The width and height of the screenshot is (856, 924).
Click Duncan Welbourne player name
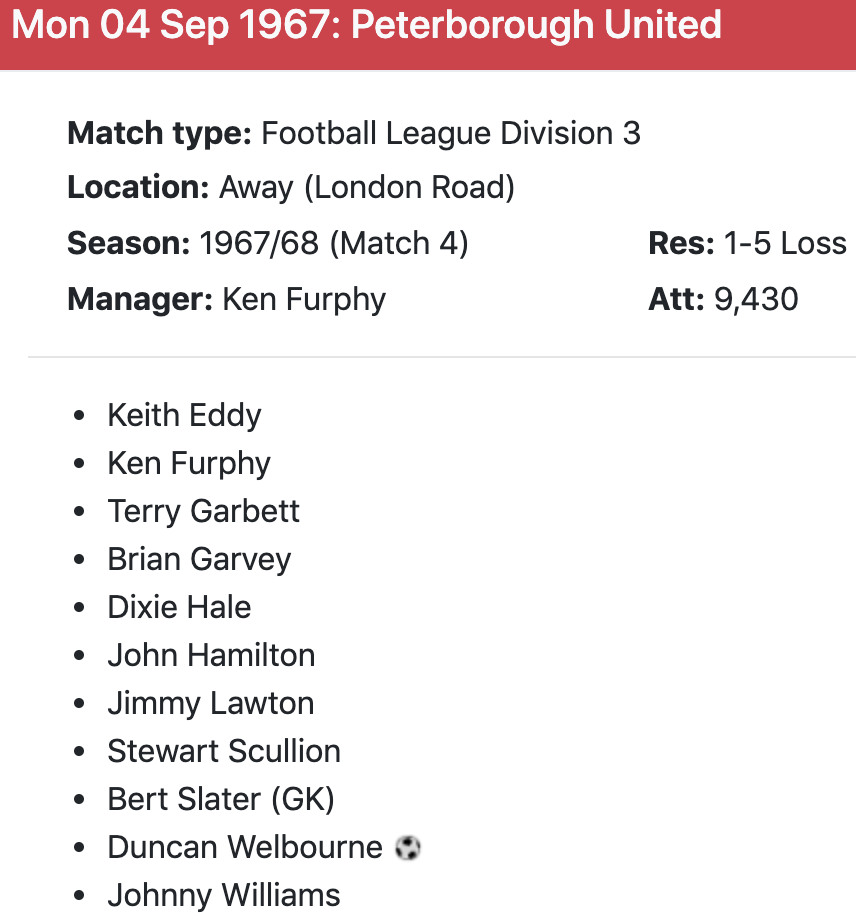pos(245,847)
